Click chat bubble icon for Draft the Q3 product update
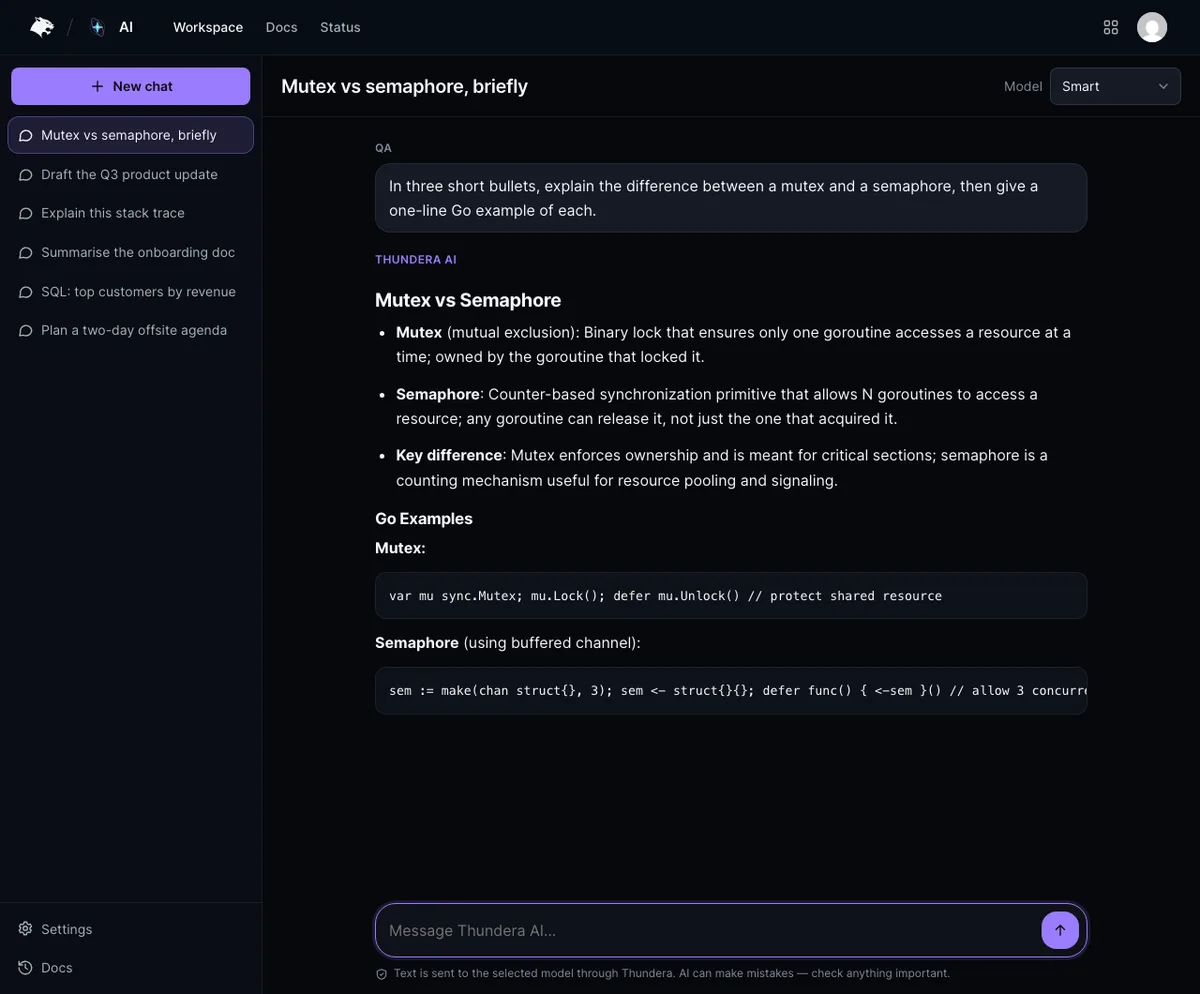 [x=26, y=174]
